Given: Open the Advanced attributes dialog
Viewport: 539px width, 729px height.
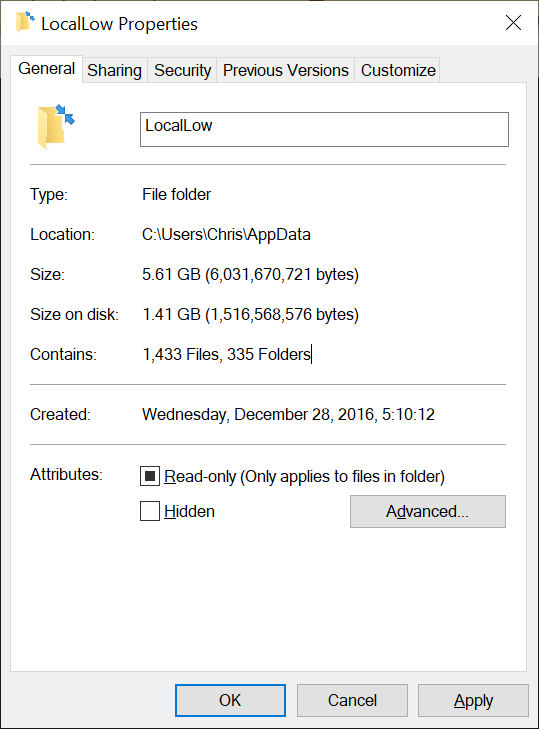Looking at the screenshot, I should [x=428, y=511].
